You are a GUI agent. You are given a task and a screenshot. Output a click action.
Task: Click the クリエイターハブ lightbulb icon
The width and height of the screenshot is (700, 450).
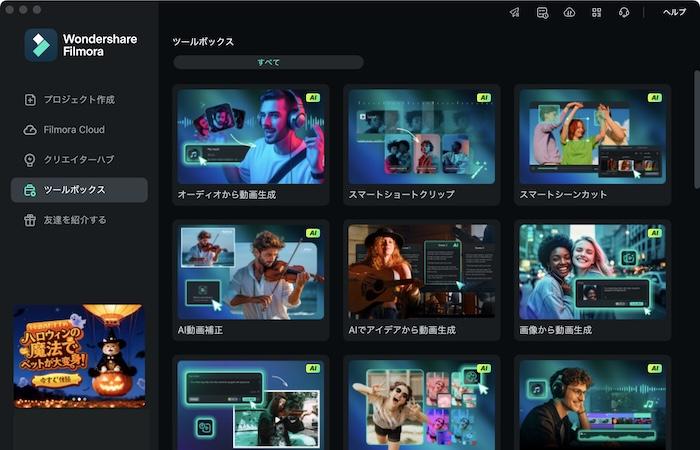tap(30, 160)
